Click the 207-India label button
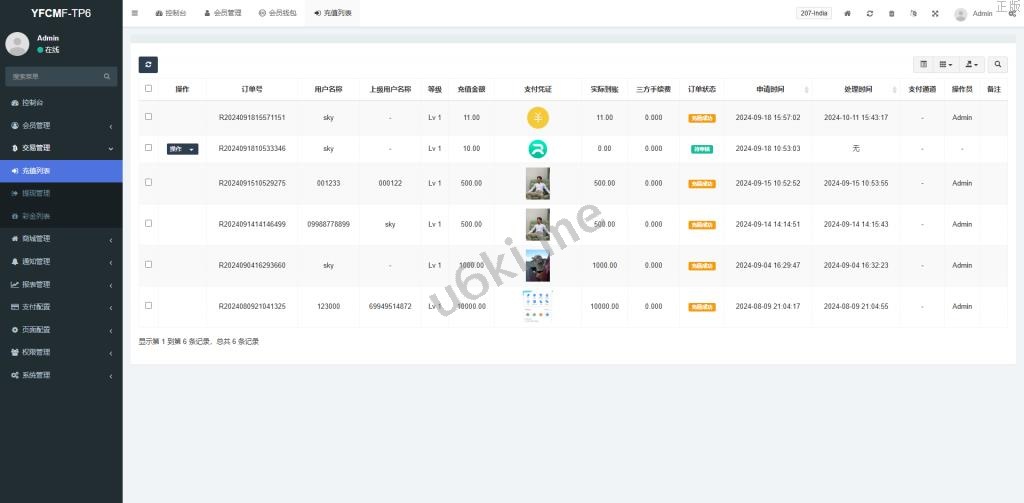 (814, 14)
